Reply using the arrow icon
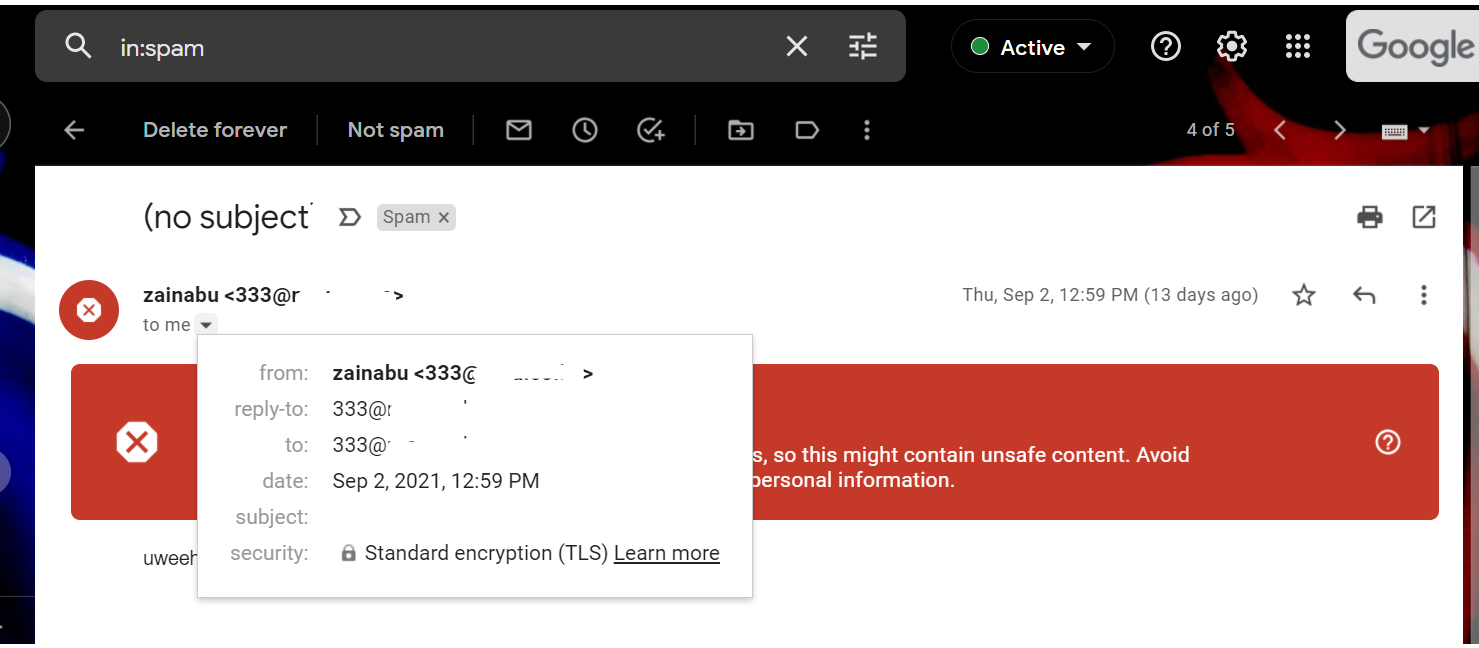The height and width of the screenshot is (648, 1479). pyautogui.click(x=1364, y=295)
